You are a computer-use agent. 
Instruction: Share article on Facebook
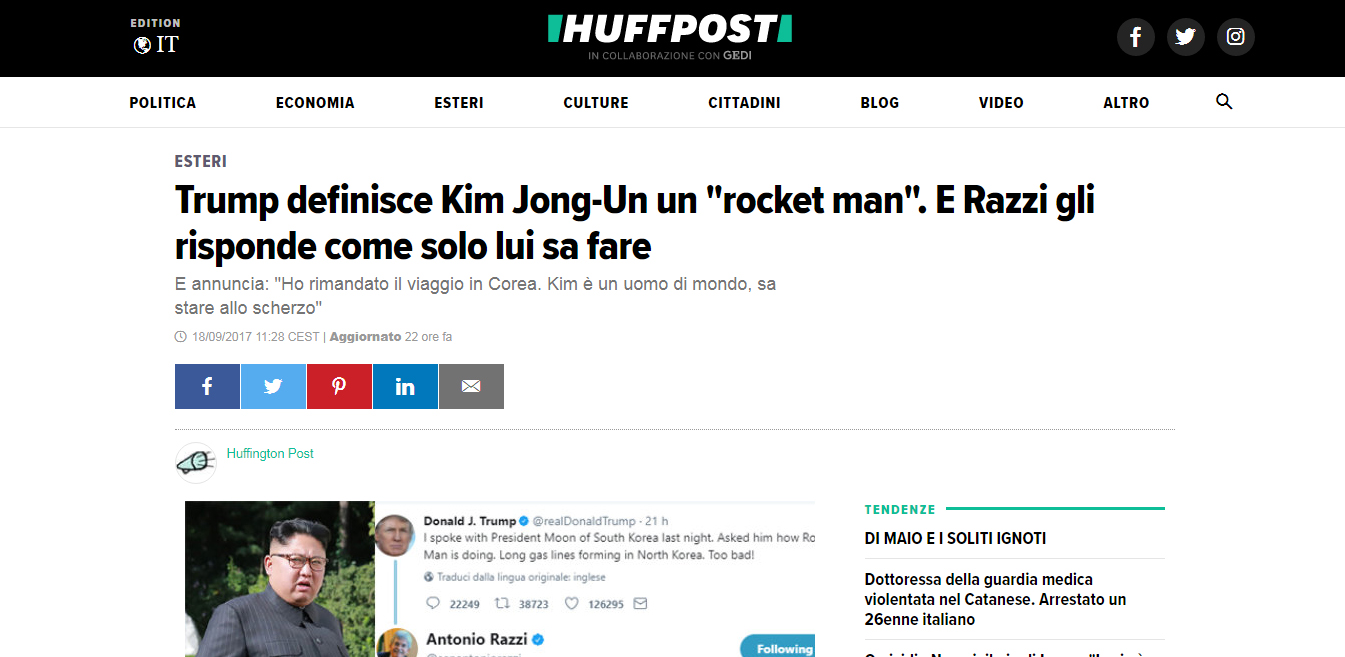coord(207,386)
